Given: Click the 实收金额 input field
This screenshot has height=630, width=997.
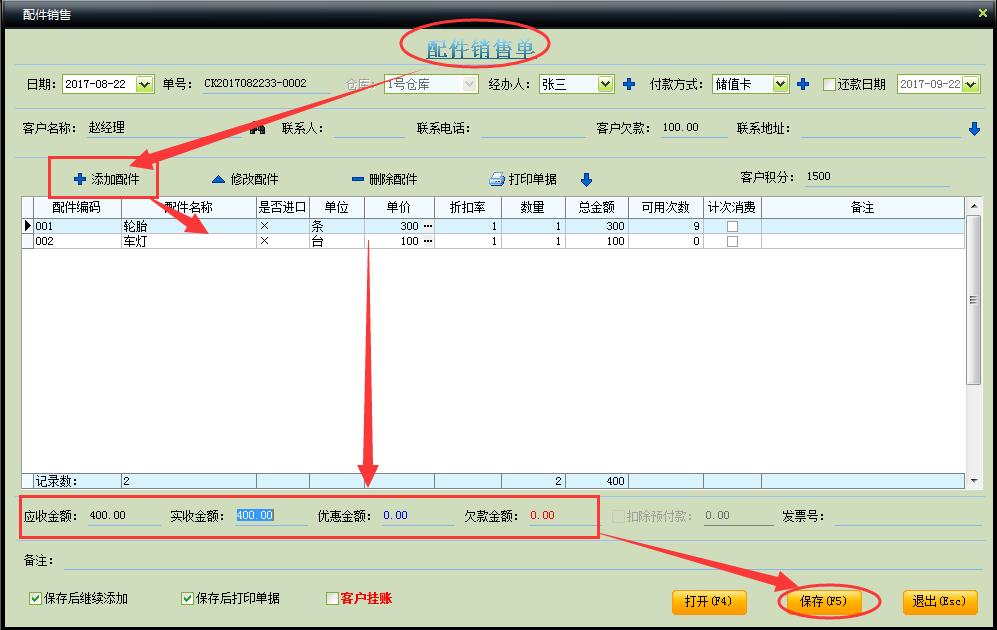Looking at the screenshot, I should (x=270, y=516).
